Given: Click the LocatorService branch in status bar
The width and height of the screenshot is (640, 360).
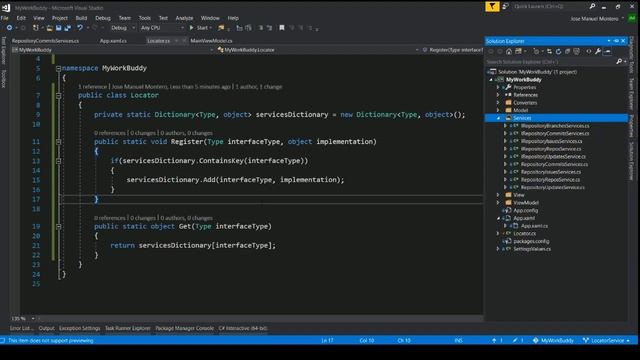Looking at the screenshot, I should click(x=606, y=340).
